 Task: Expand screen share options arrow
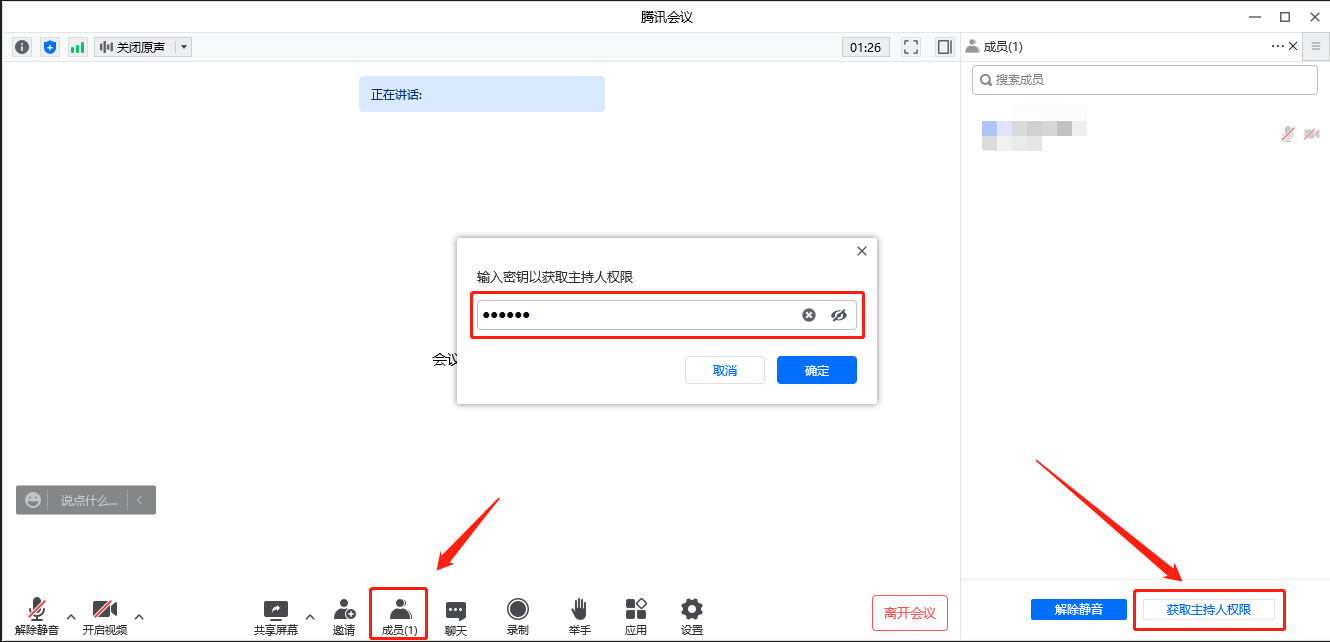click(x=309, y=616)
